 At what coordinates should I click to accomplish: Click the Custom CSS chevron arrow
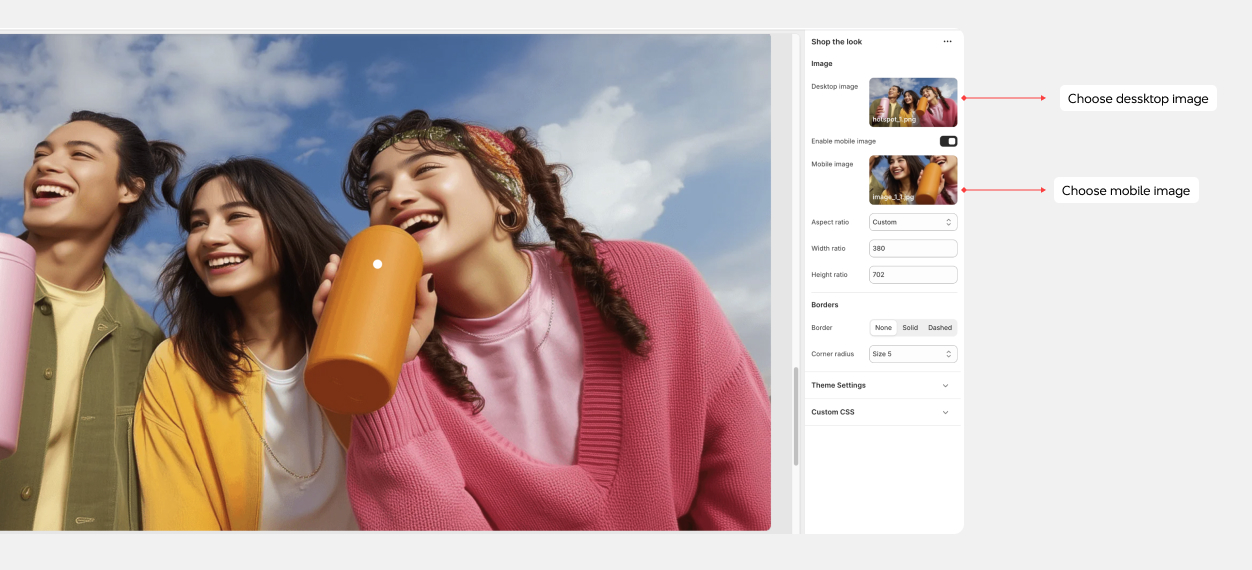[x=945, y=412]
